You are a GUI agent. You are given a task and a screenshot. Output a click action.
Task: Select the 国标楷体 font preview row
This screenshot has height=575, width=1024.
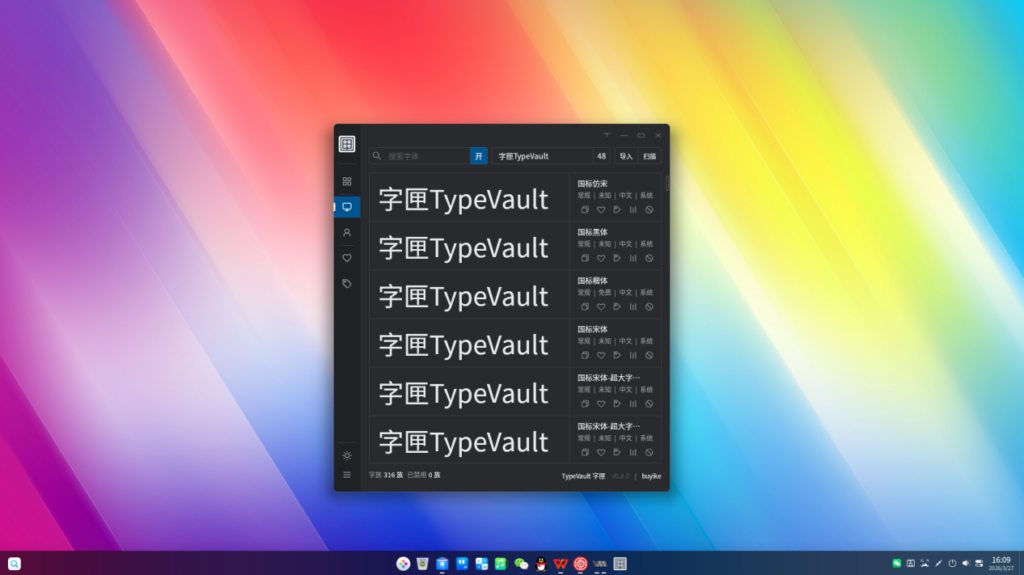click(x=469, y=295)
